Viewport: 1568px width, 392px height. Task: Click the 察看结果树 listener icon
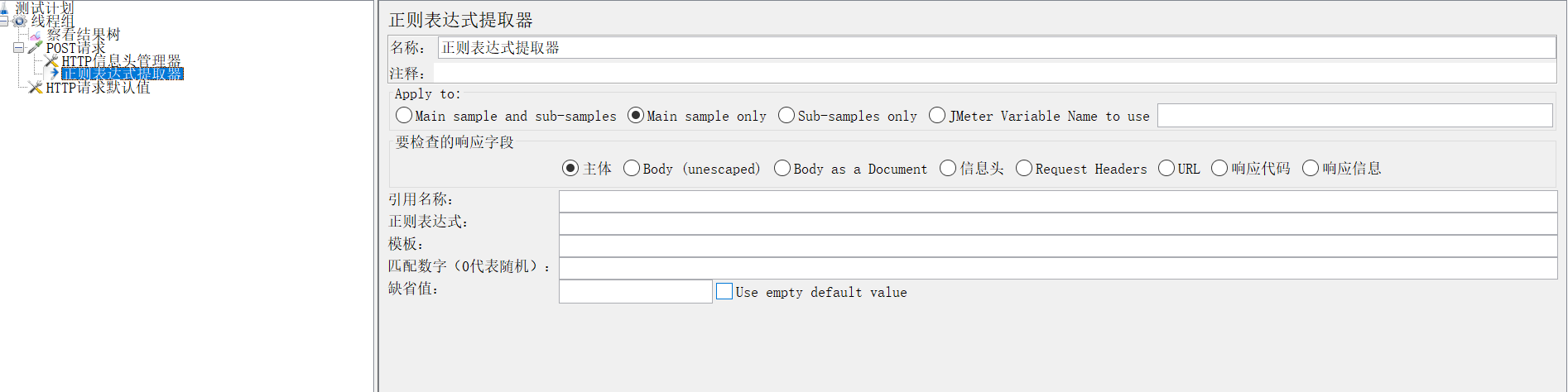[36, 35]
